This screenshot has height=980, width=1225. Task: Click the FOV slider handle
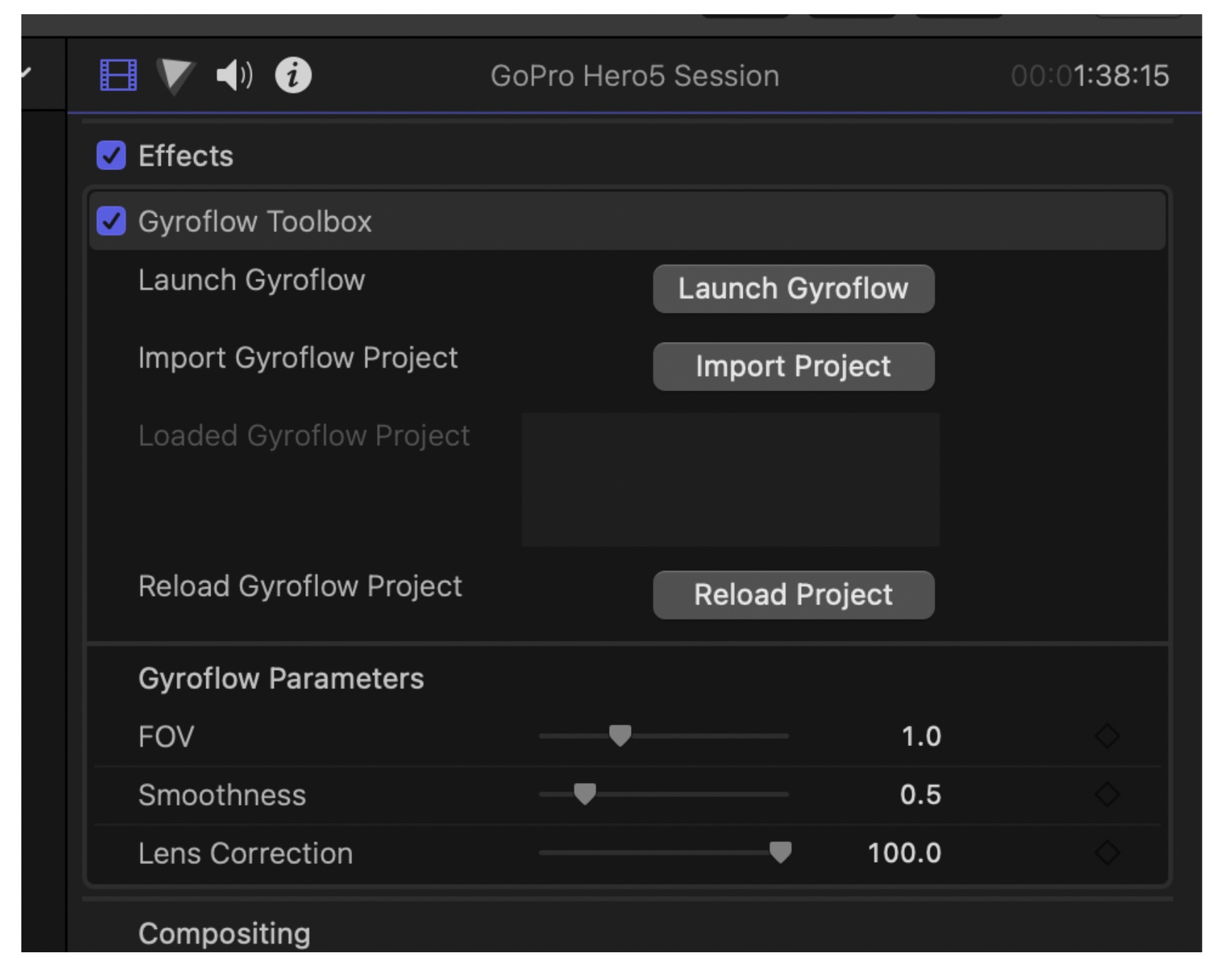tap(620, 735)
